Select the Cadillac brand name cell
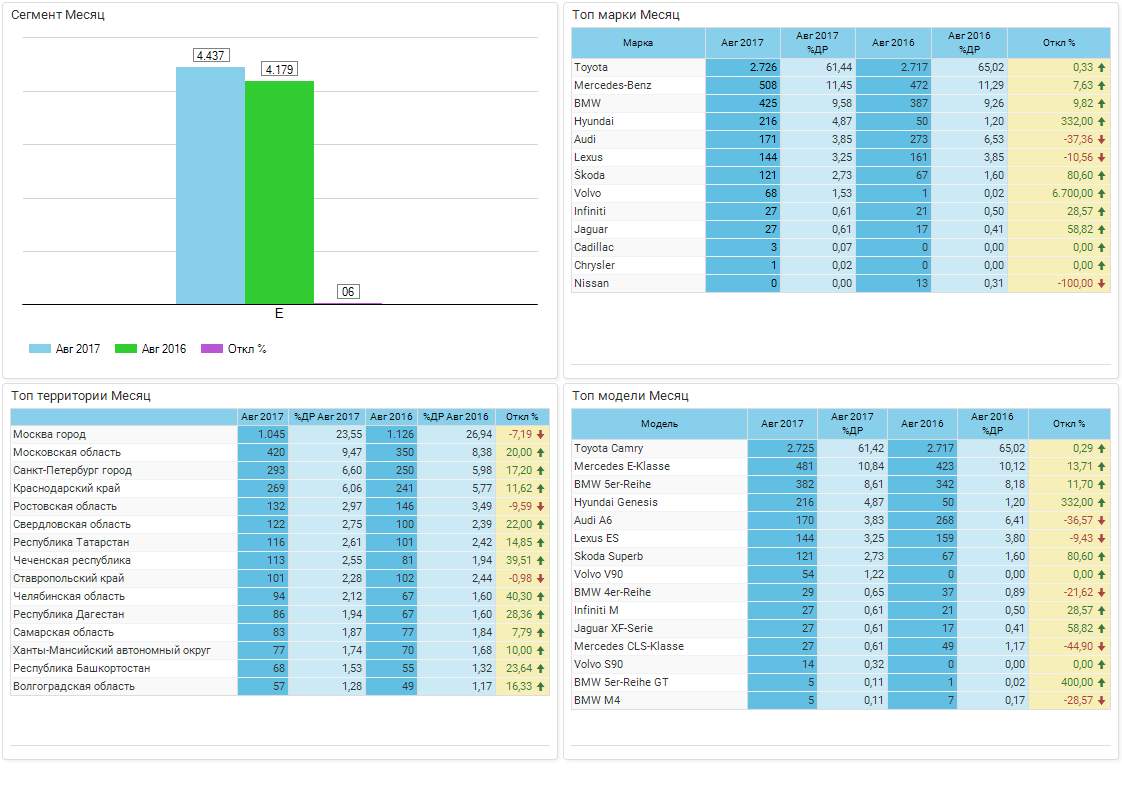Image resolution: width=1122 pixels, height=793 pixels. tap(638, 247)
